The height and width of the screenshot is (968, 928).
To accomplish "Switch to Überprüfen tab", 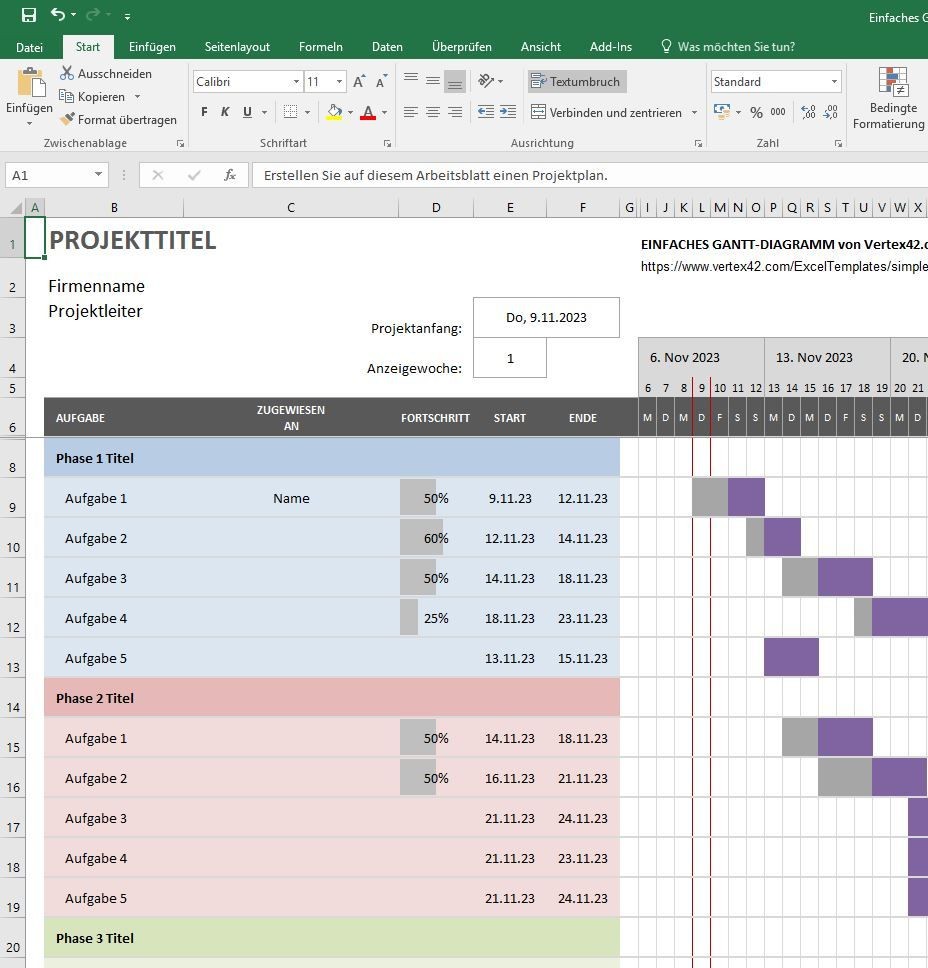I will 462,47.
